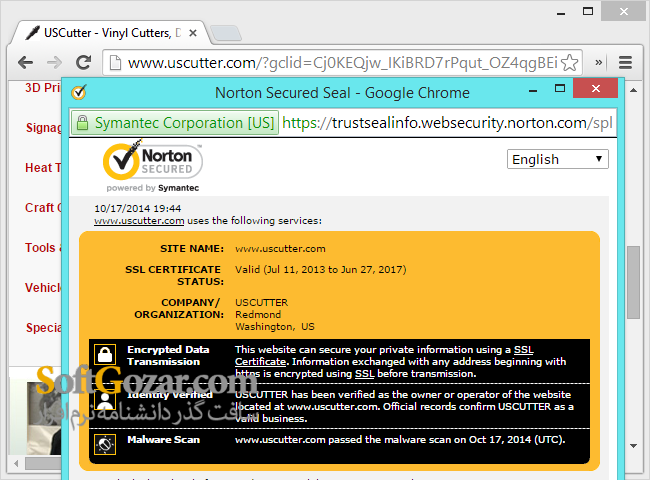
Task: Click the Encrypted Data Transmission padlock icon
Action: [105, 354]
